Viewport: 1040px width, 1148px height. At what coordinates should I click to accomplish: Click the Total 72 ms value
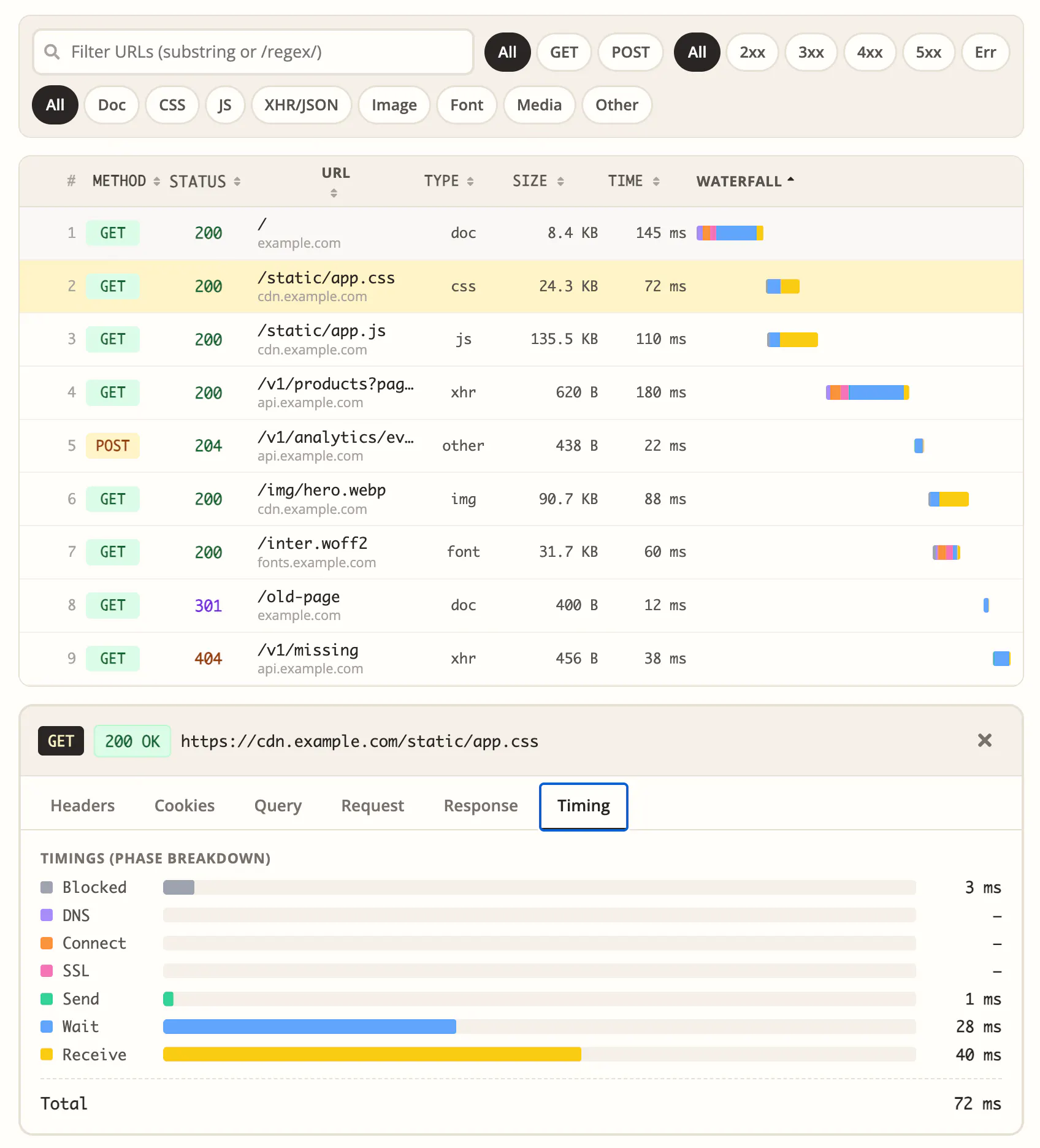(977, 1103)
